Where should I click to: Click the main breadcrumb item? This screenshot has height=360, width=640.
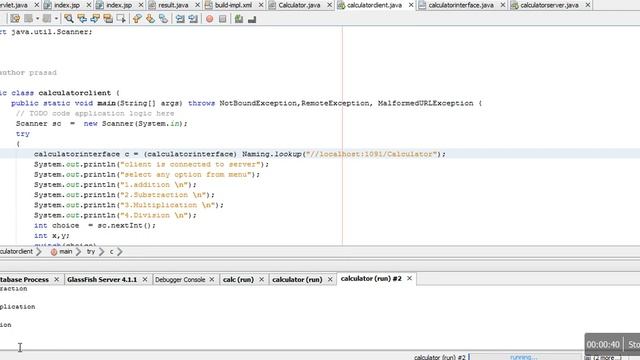pyautogui.click(x=61, y=252)
